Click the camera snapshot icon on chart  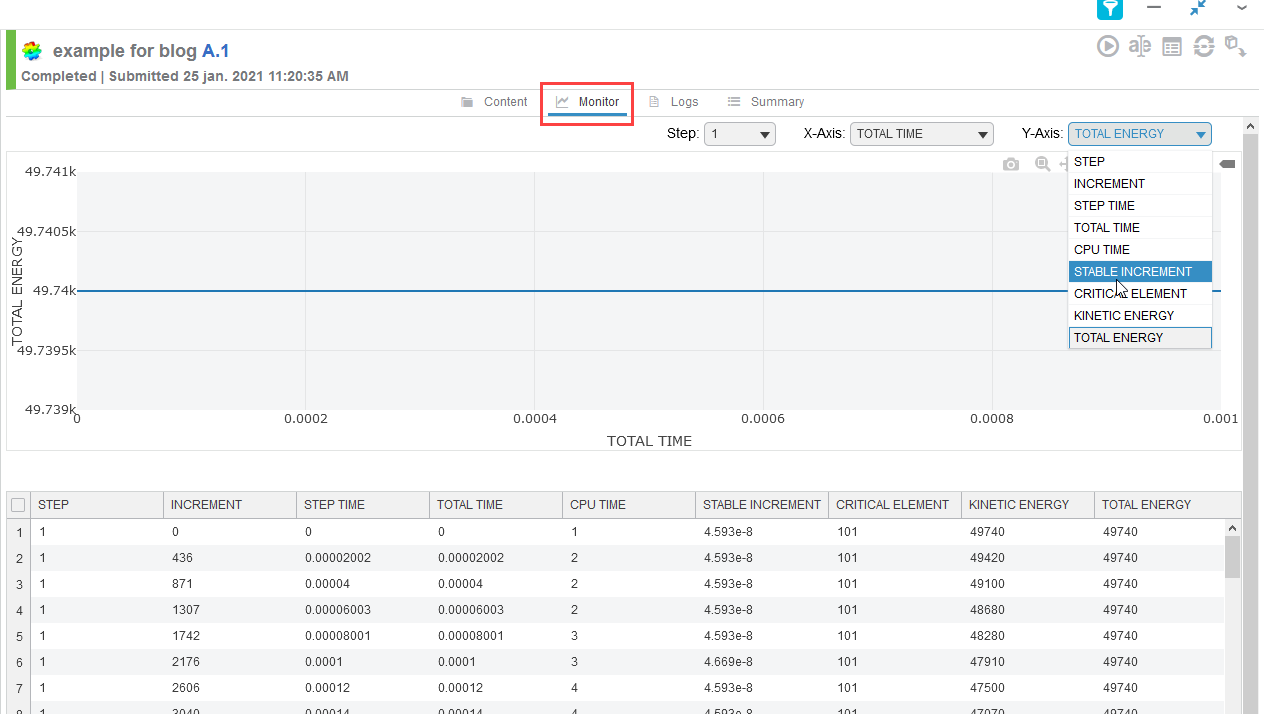tap(1011, 164)
